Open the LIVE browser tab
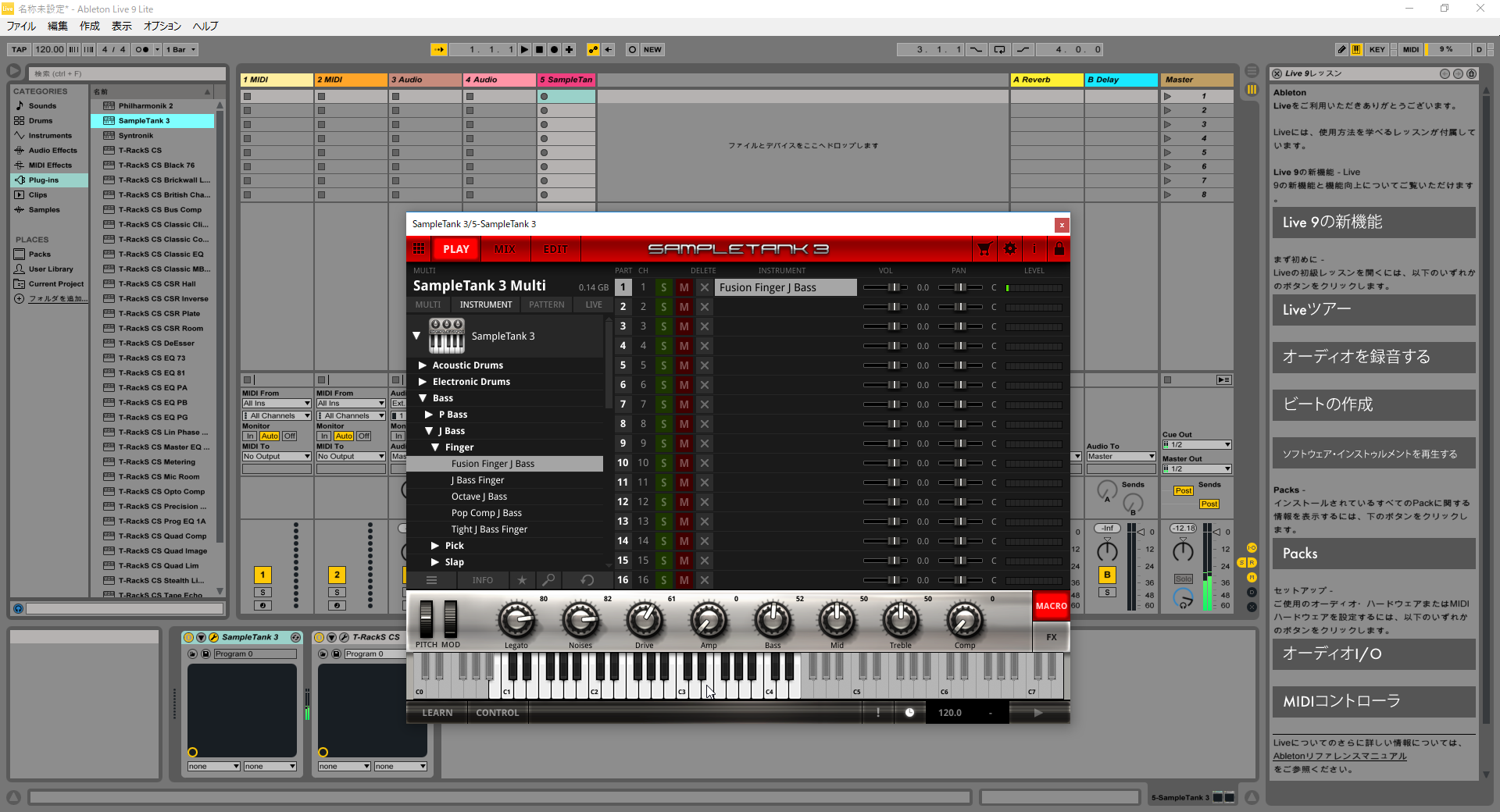 [594, 304]
